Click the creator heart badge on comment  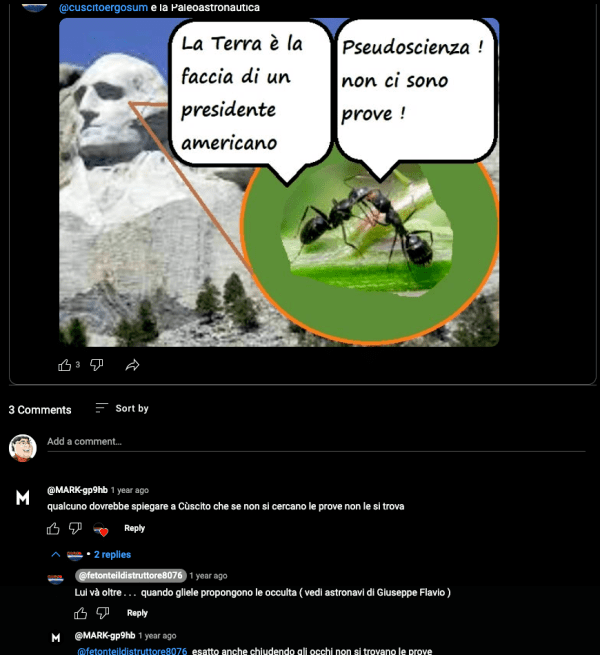coord(100,529)
